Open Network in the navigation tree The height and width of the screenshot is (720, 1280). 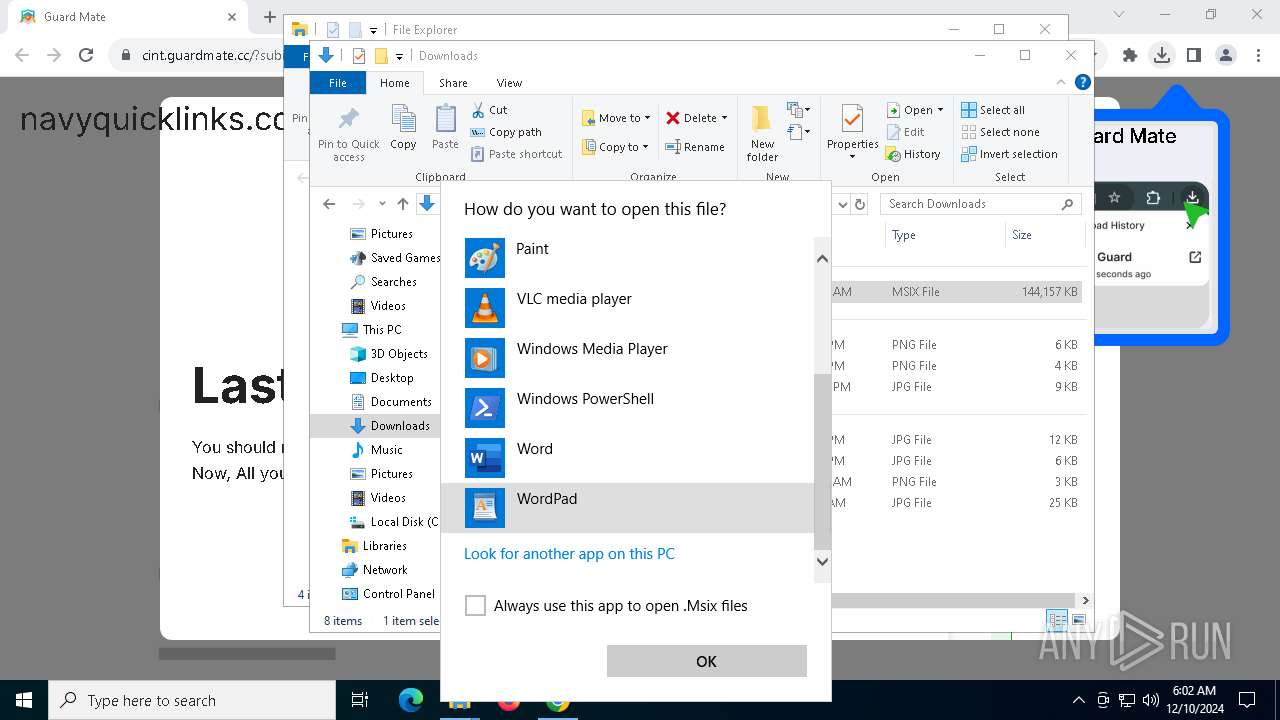376,570
